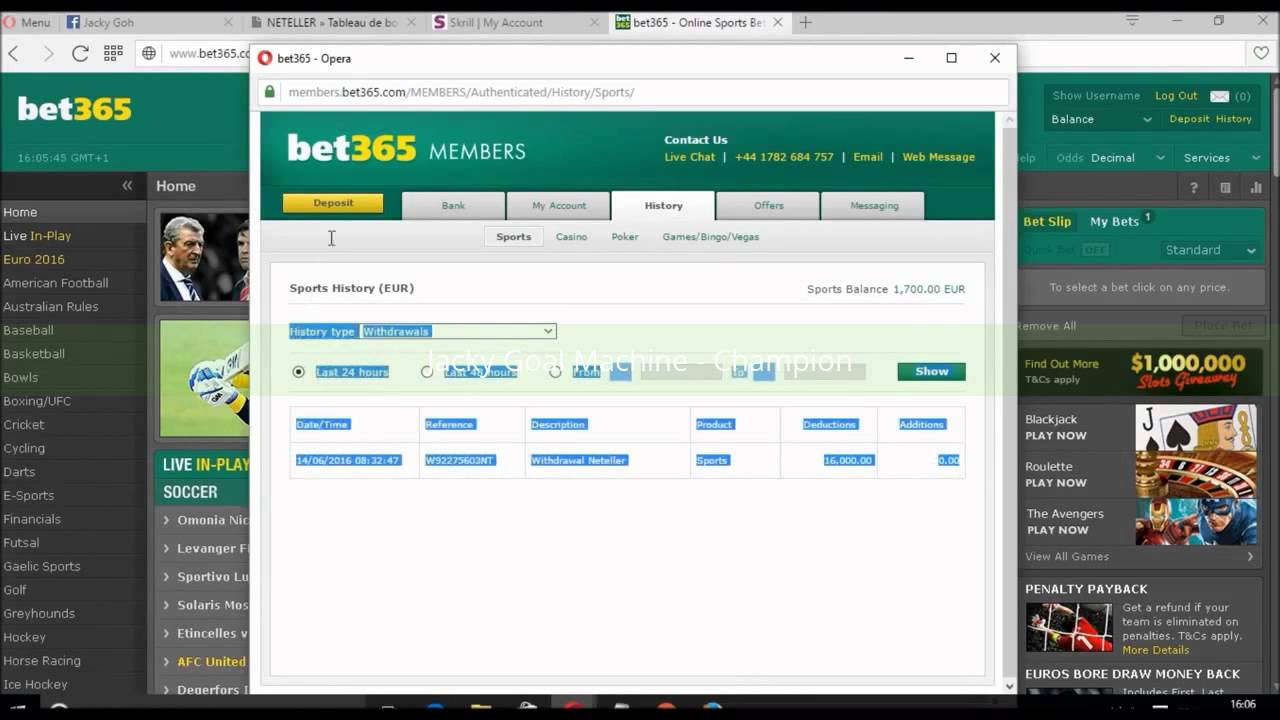Click withdrawal reference W92275603NT cell
The image size is (1280, 720).
pyautogui.click(x=460, y=460)
